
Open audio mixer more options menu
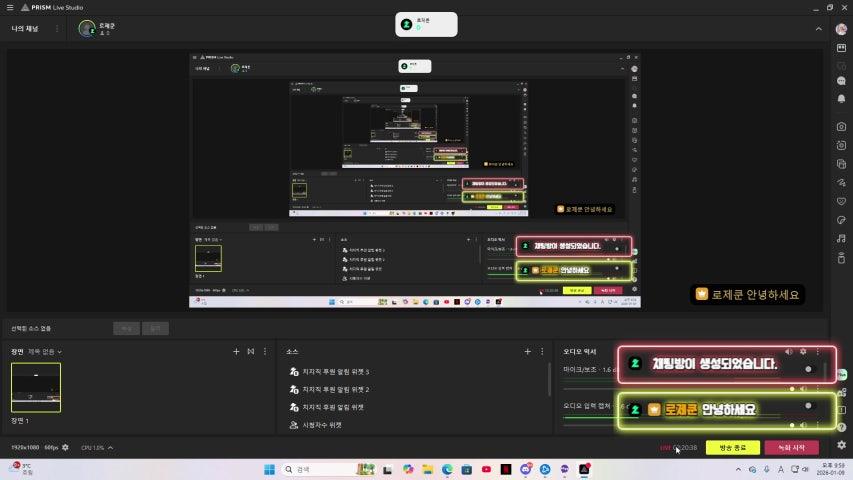click(817, 352)
